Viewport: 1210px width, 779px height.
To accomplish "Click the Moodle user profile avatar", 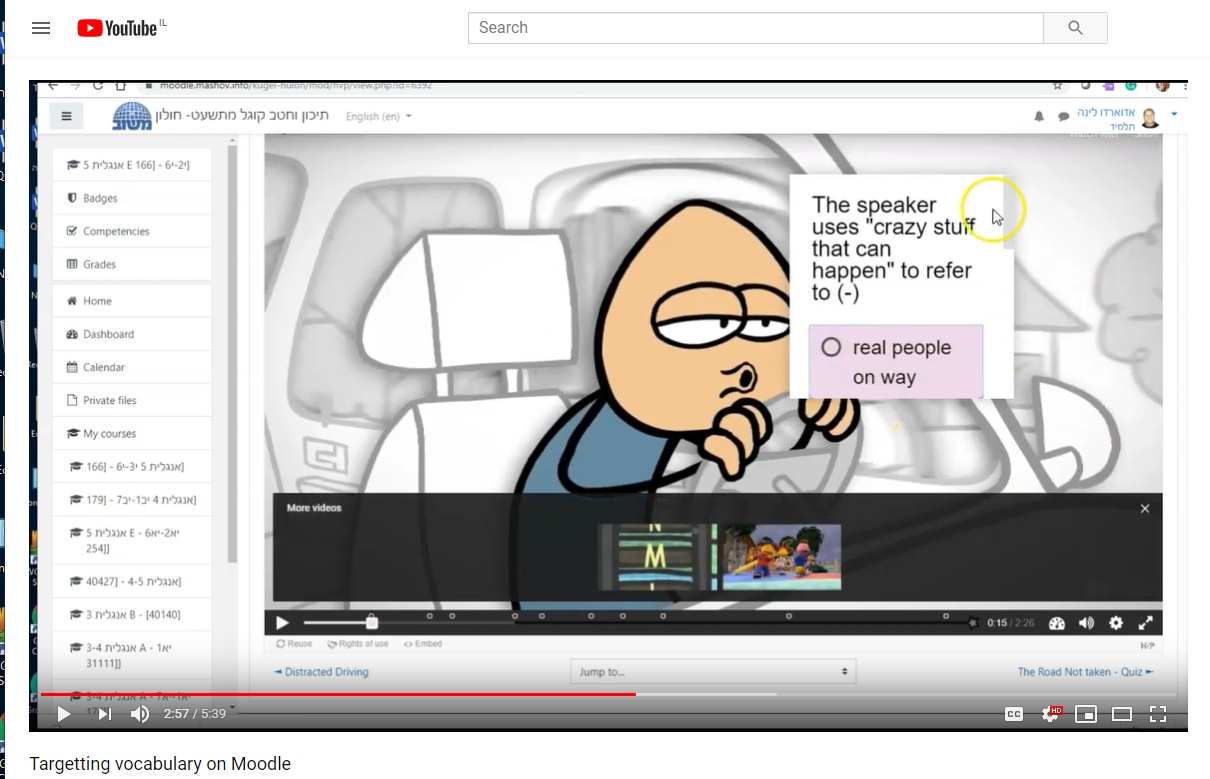I will (x=1150, y=118).
